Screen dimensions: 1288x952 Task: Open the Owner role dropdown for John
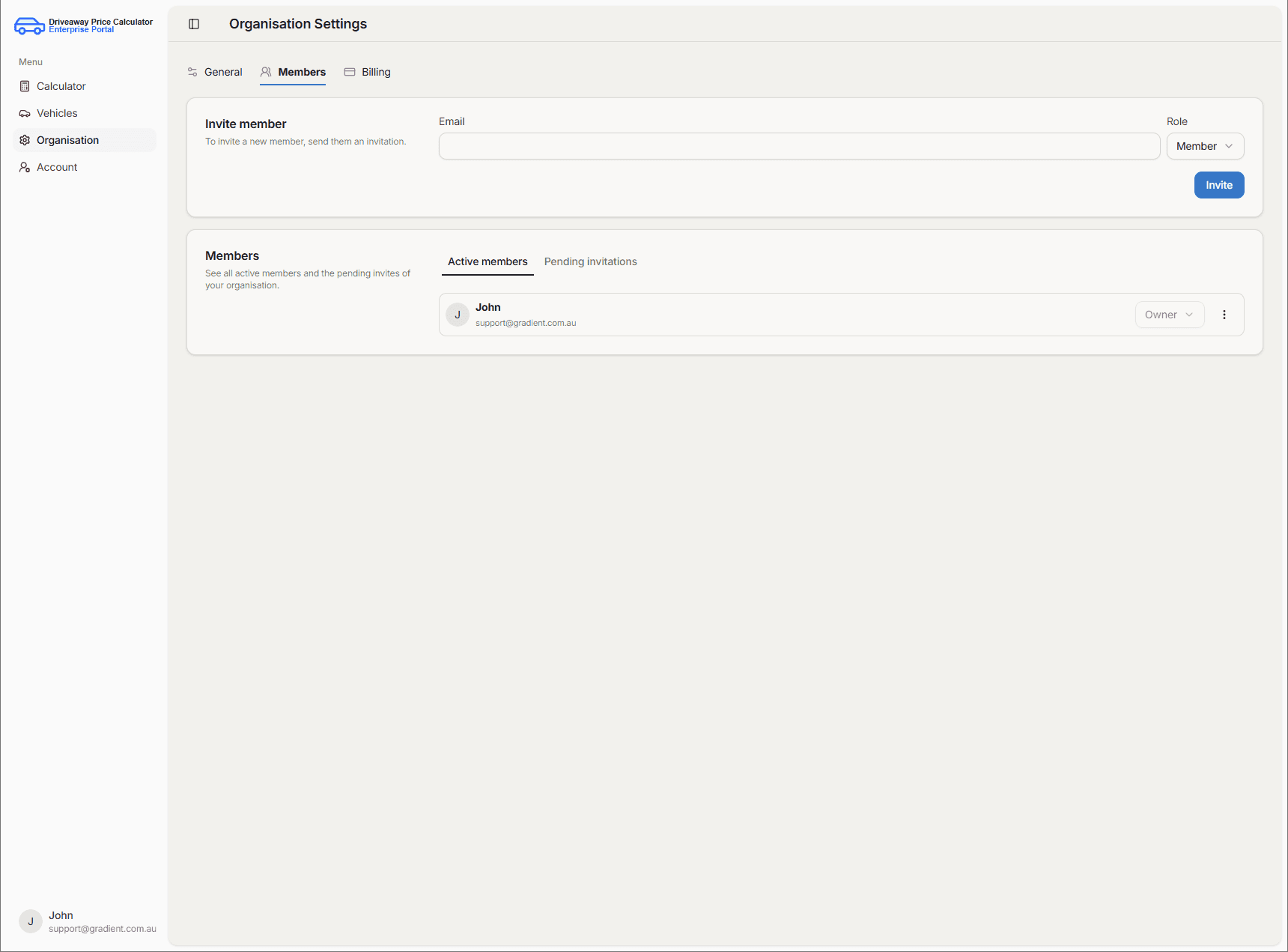(x=1169, y=315)
